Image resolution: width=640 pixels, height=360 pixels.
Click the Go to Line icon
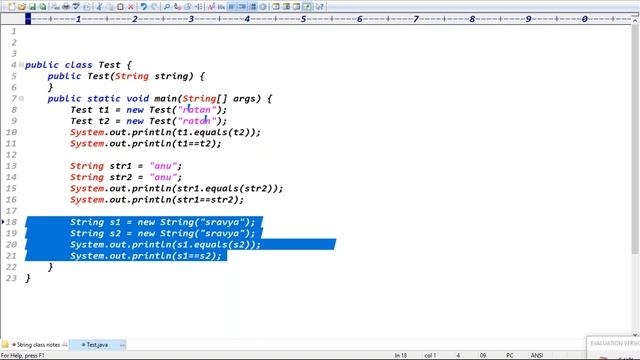coord(198,7)
